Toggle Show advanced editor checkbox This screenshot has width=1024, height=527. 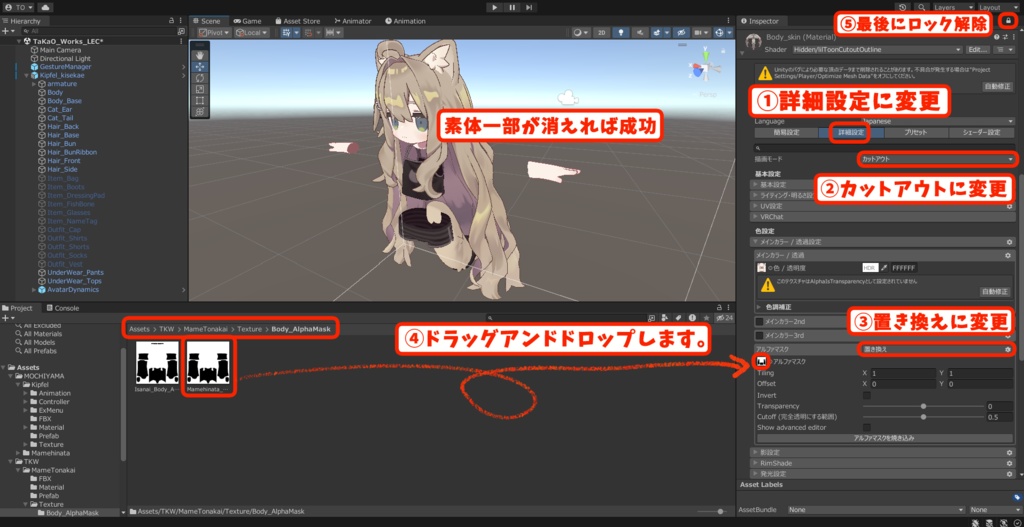[x=867, y=427]
